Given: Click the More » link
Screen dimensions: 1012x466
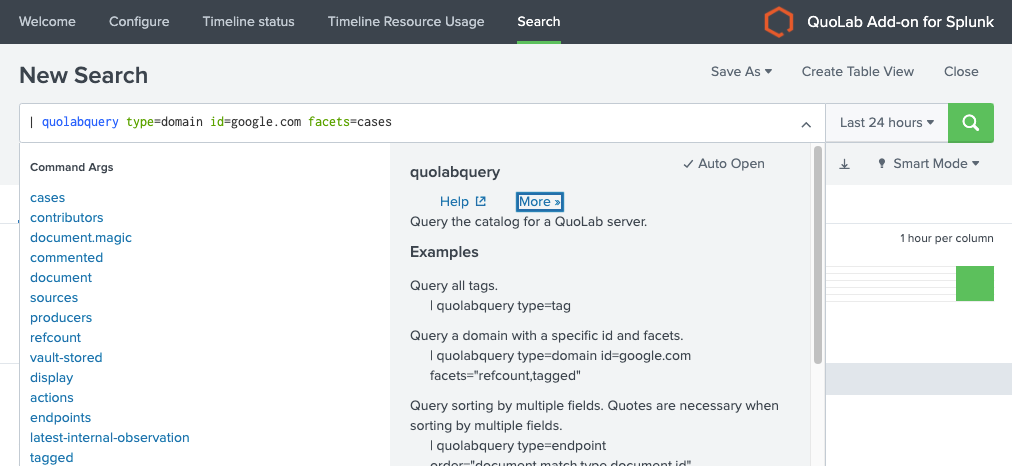Looking at the screenshot, I should (540, 202).
